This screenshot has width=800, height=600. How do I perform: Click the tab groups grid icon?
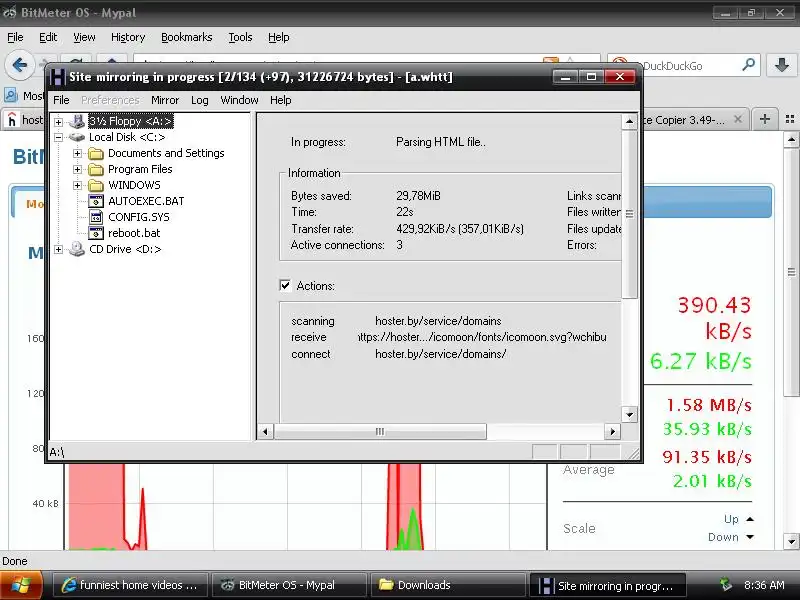tap(790, 119)
